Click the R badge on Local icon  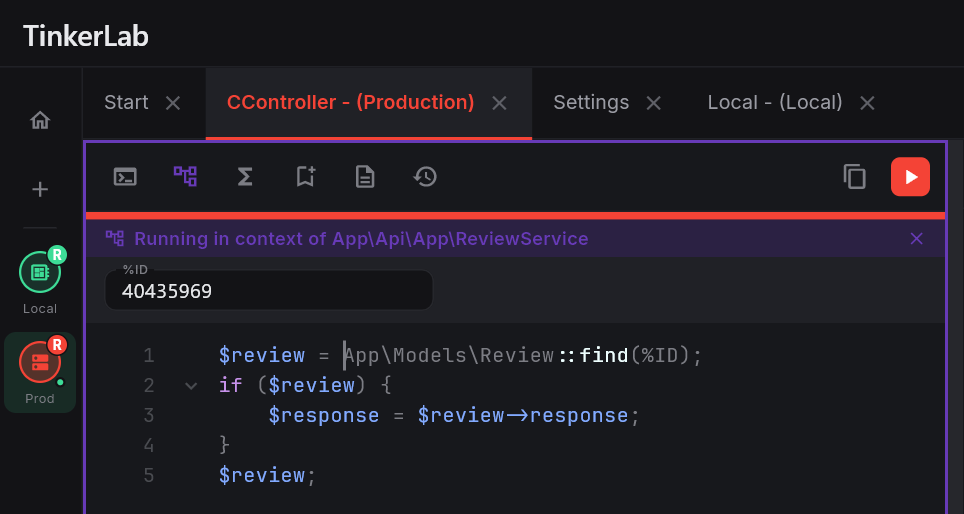[57, 255]
